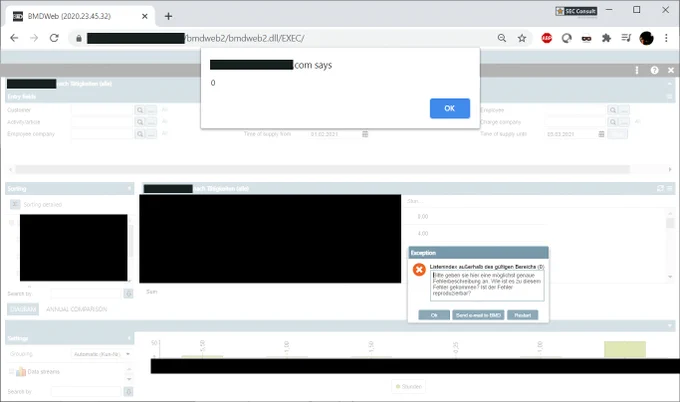Click the Employee ellipsis button
This screenshot has height=402, width=680.
(x=624, y=110)
